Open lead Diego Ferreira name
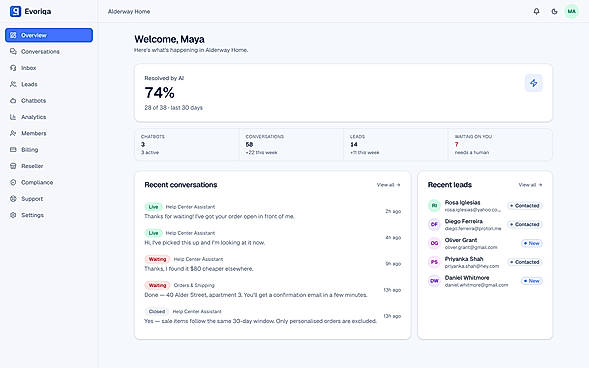The image size is (589, 368). (464, 221)
